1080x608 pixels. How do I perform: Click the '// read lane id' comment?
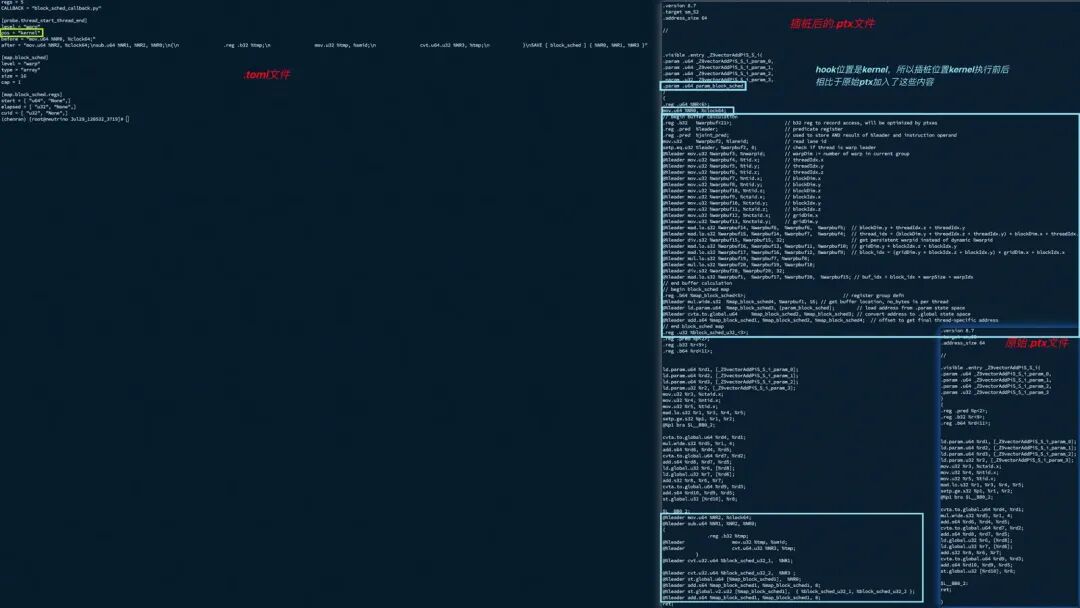[x=806, y=142]
